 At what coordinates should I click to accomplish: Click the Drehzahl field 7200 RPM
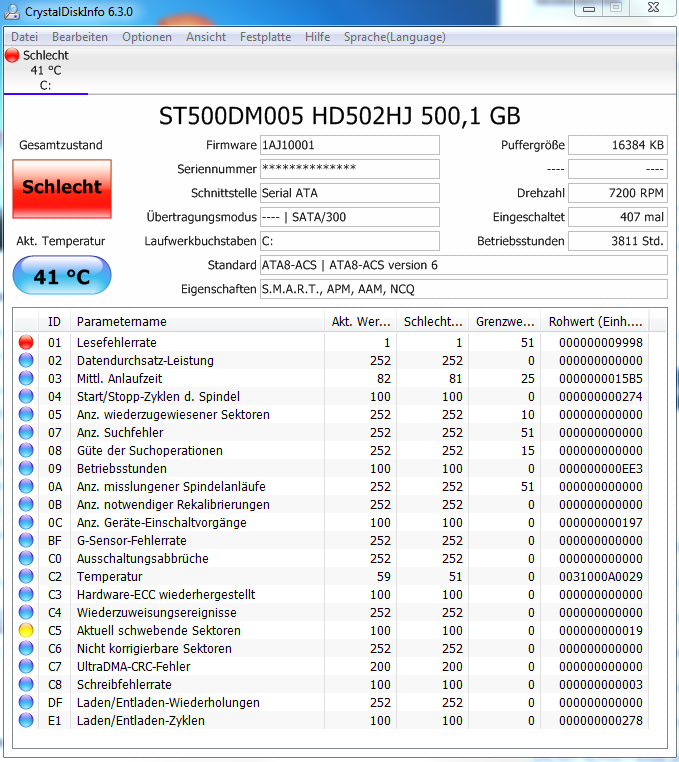pos(618,193)
